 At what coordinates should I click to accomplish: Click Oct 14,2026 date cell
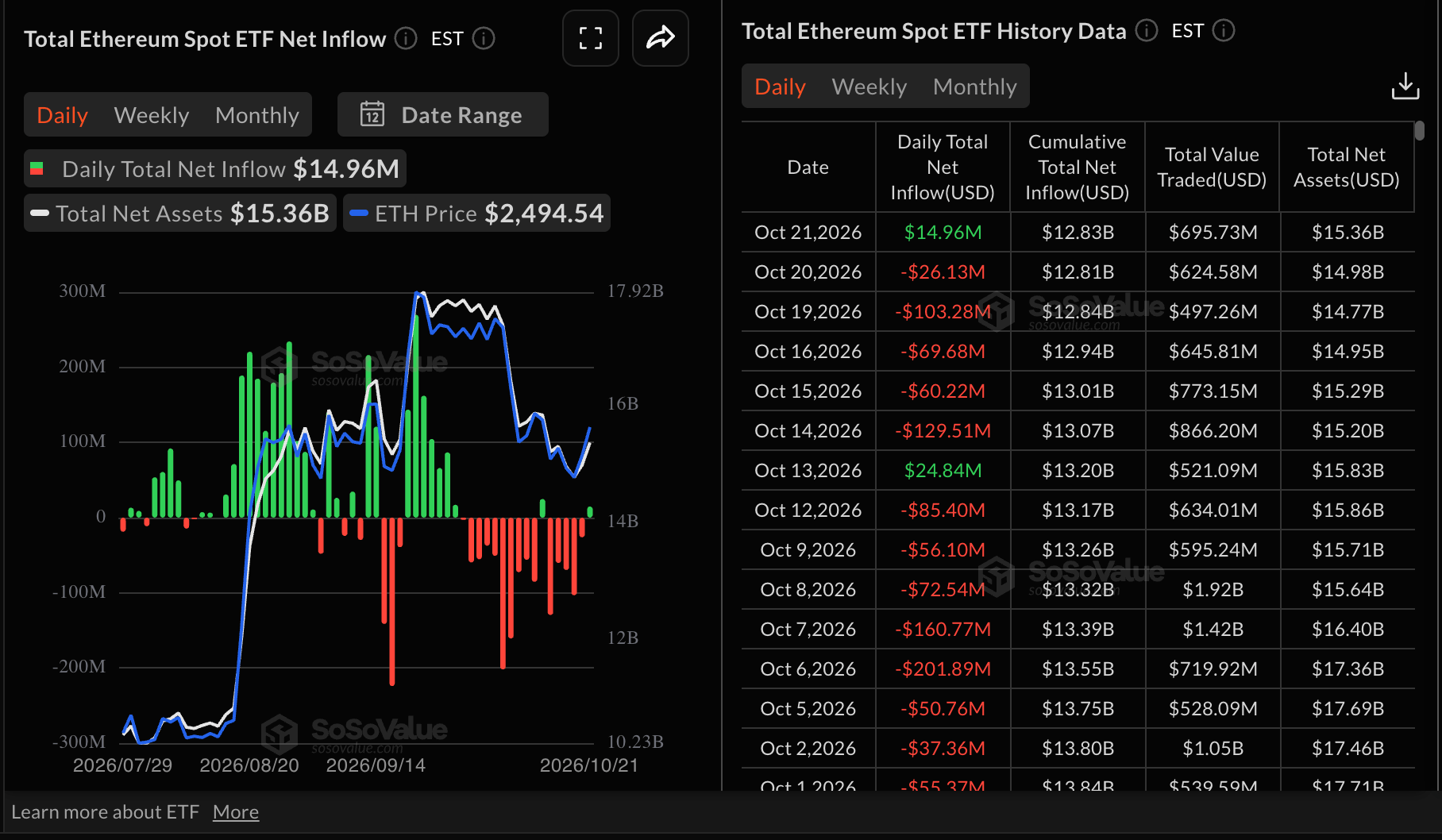point(808,430)
